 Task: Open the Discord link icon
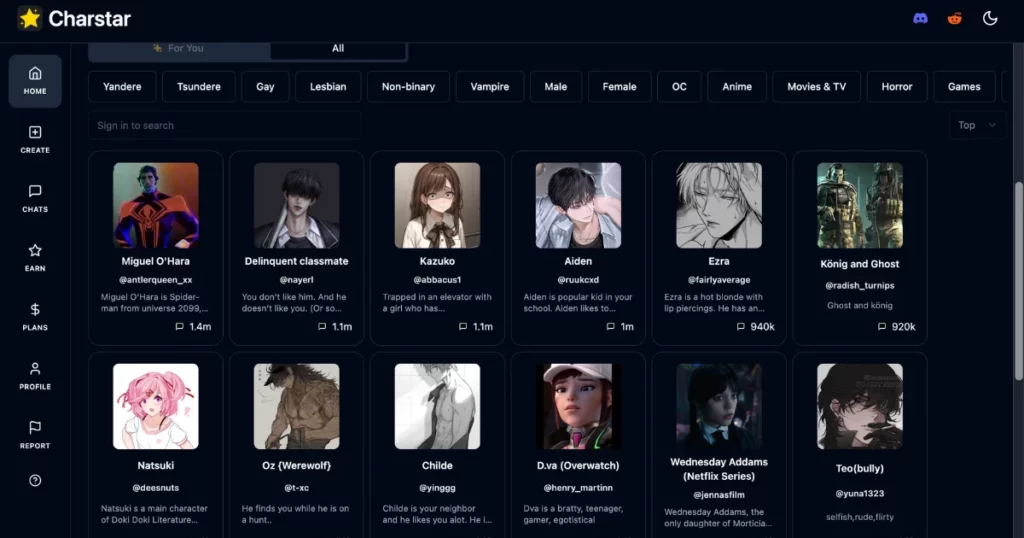(x=920, y=18)
